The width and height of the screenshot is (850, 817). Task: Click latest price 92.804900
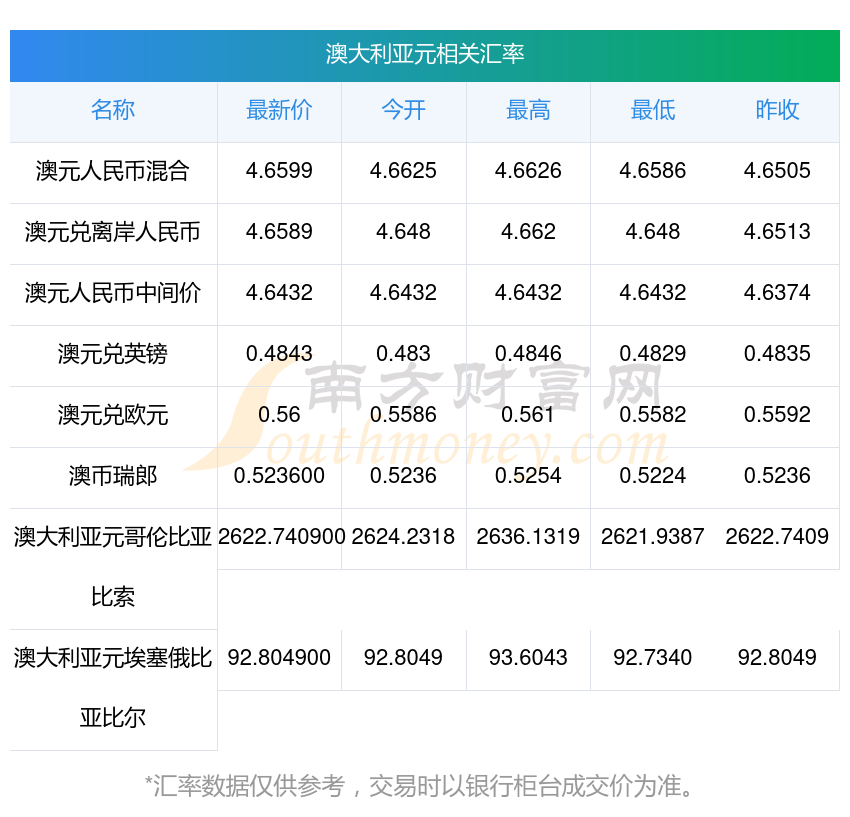(x=279, y=658)
